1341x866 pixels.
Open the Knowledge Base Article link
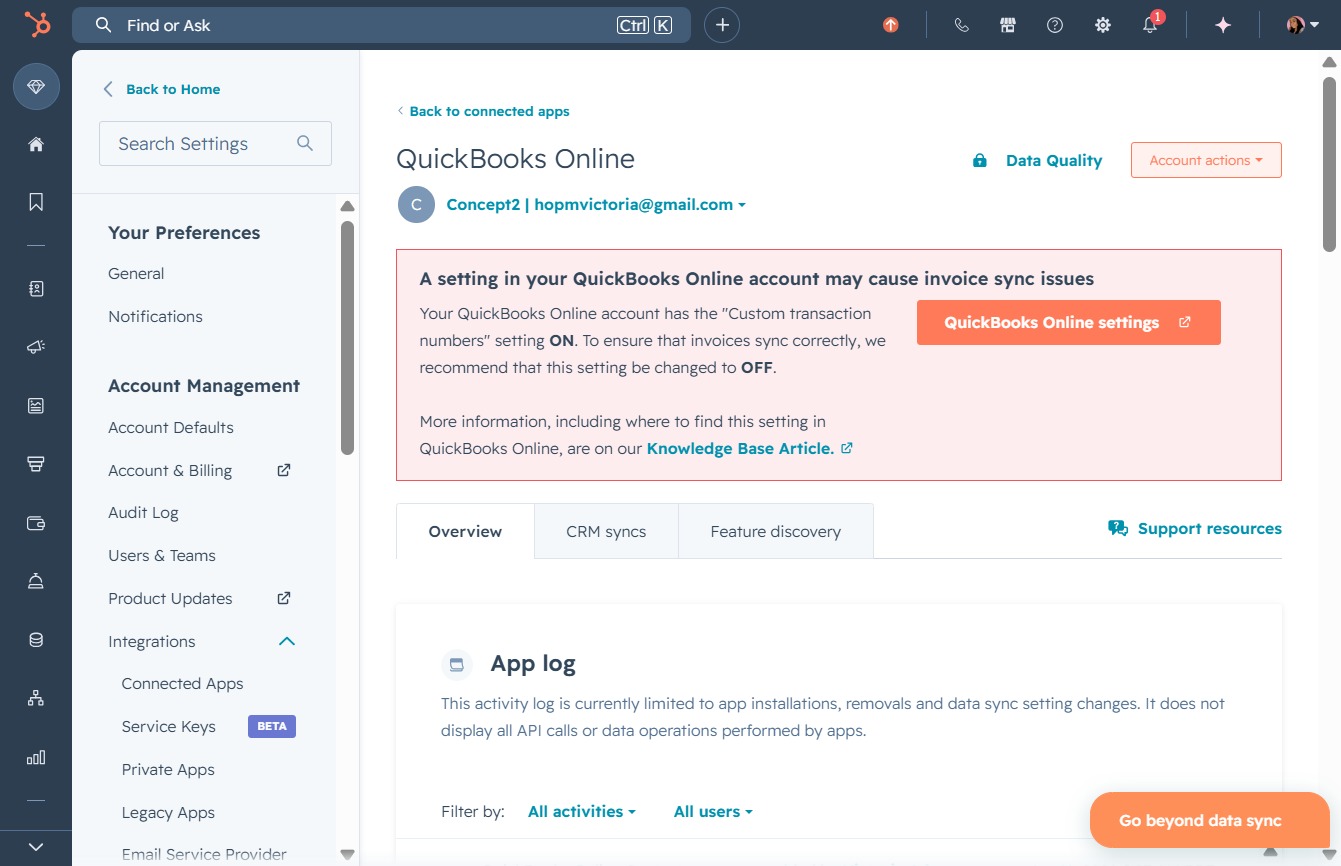(749, 449)
